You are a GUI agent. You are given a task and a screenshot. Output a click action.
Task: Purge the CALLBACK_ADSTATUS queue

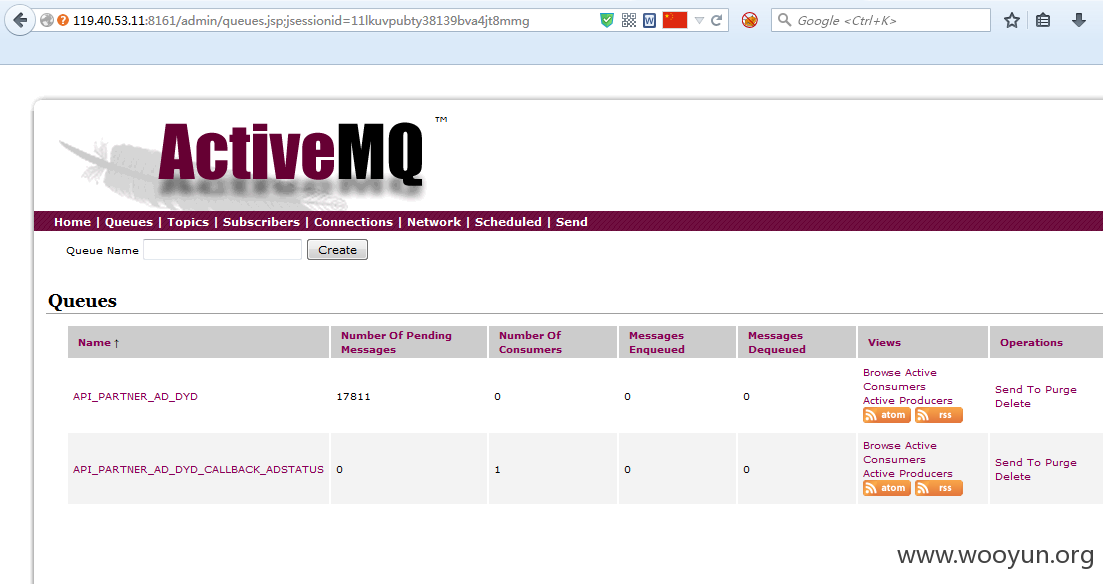tap(1060, 463)
